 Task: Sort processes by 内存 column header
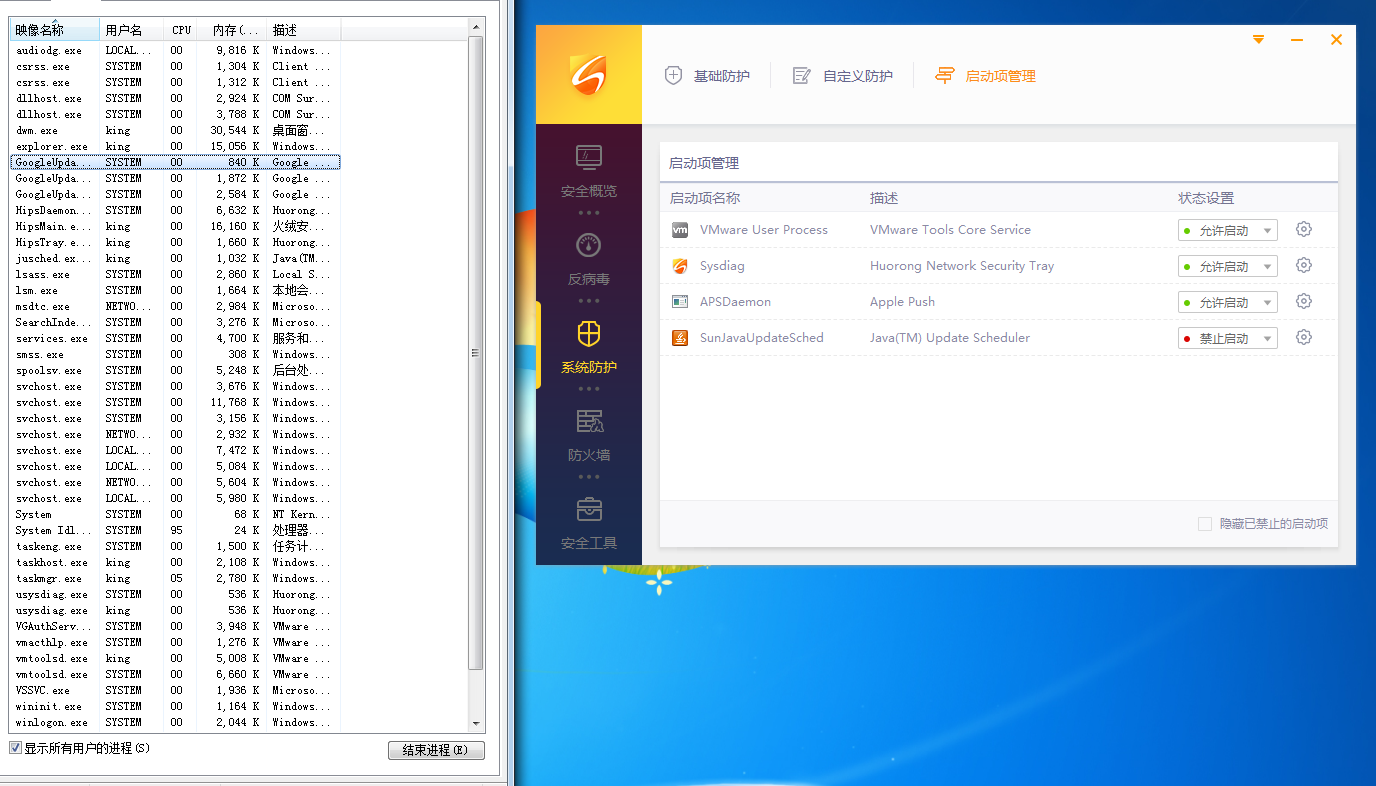[231, 30]
